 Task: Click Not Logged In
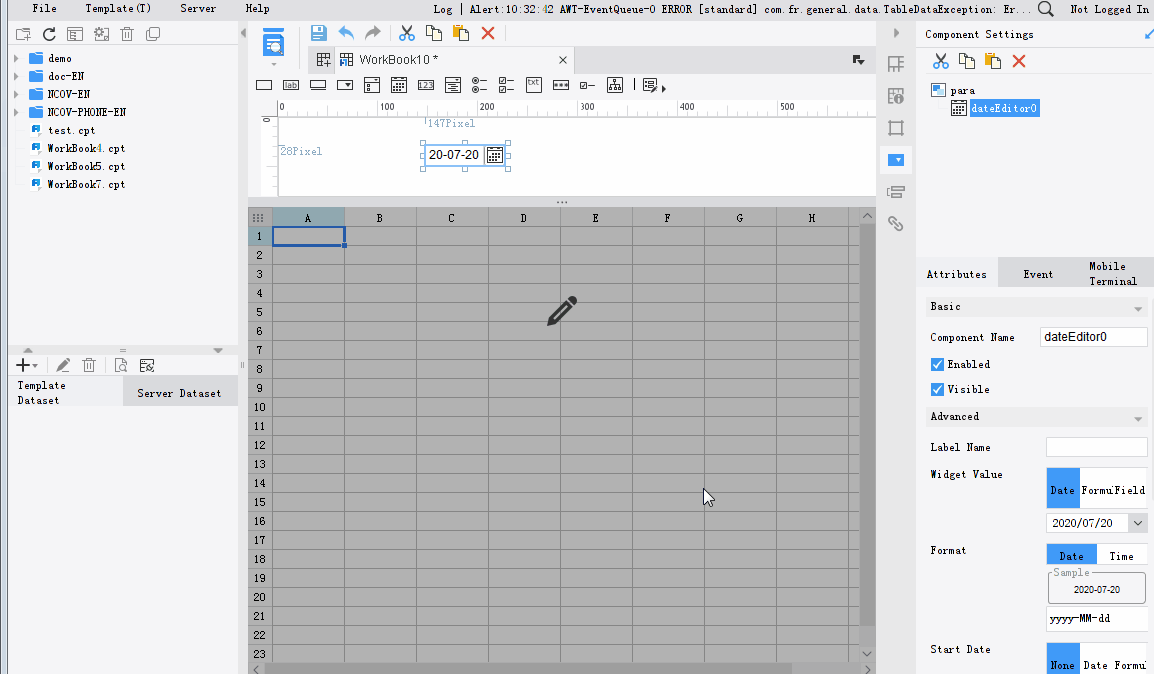tap(1110, 10)
